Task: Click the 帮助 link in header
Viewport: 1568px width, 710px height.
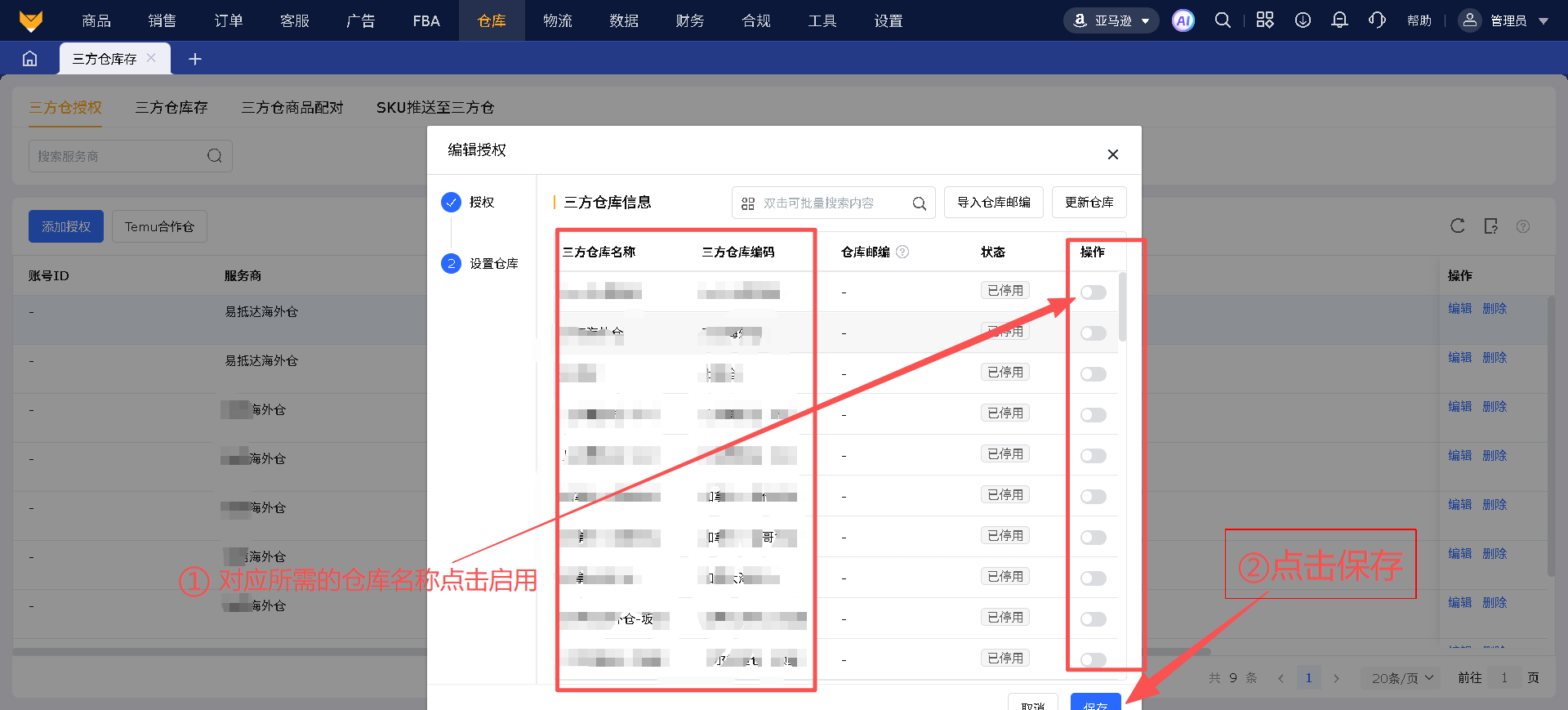Action: pos(1419,20)
